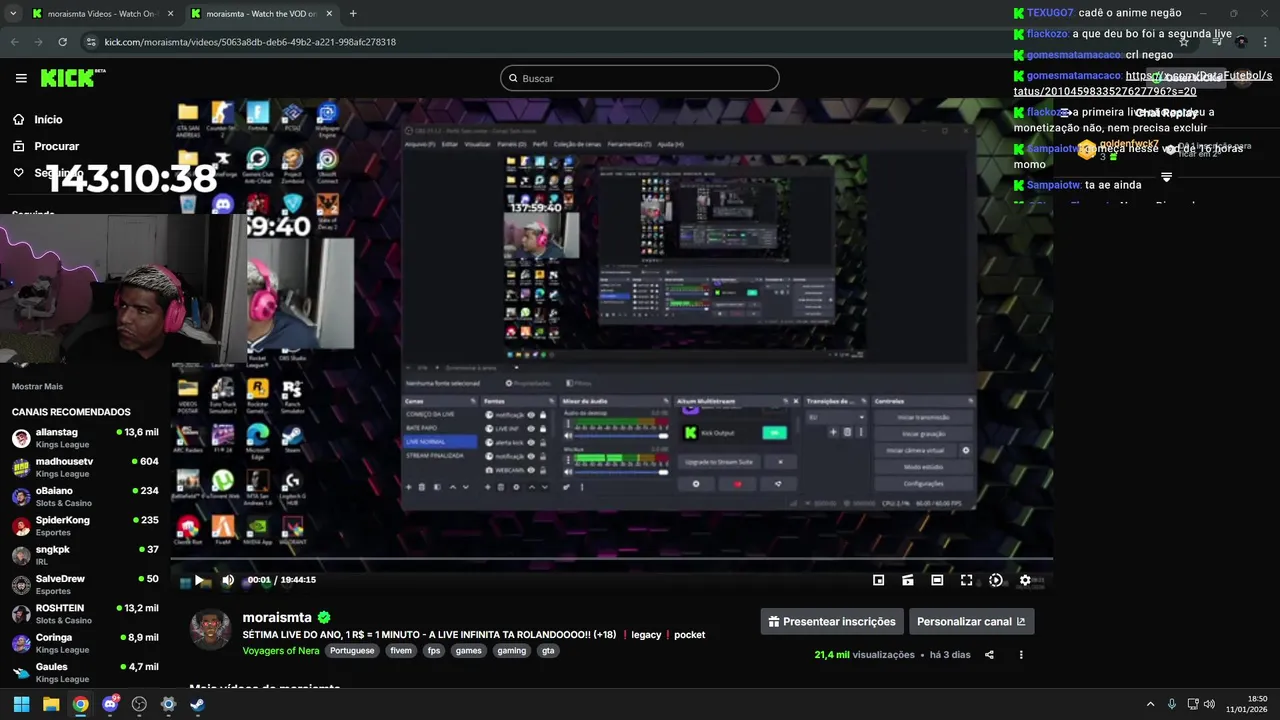Close the Watch the VOD tab
1280x720 pixels.
coord(330,14)
